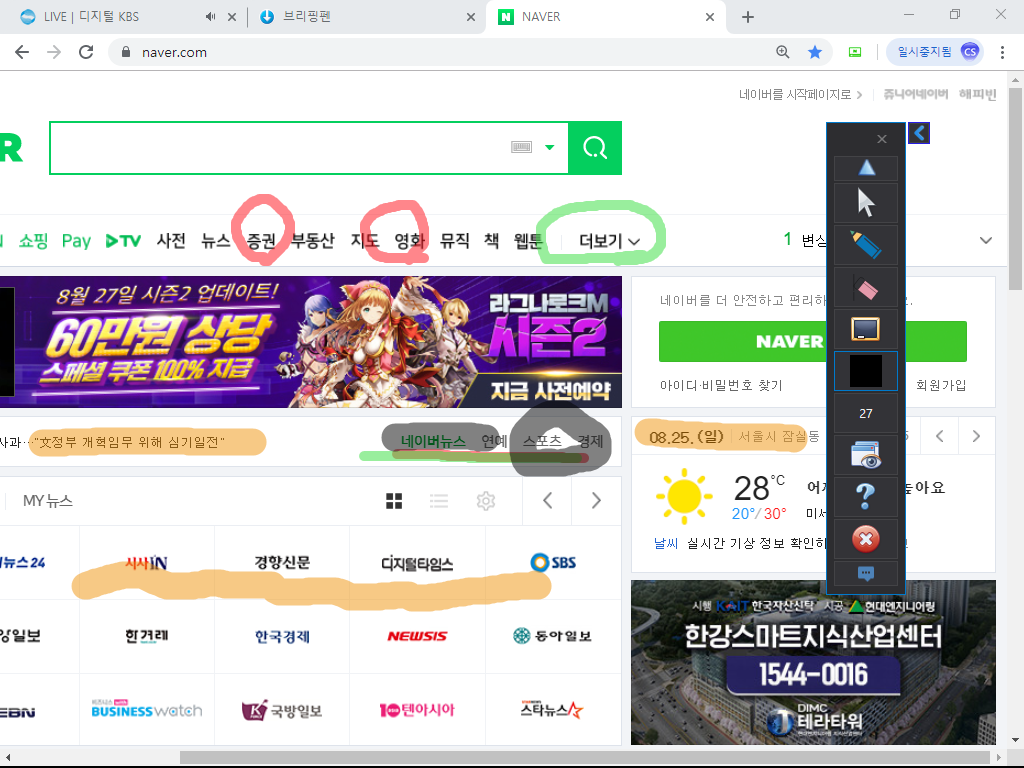This screenshot has height=768, width=1024.
Task: Open 아이디·비밀번호 찾기 link
Action: [x=721, y=385]
